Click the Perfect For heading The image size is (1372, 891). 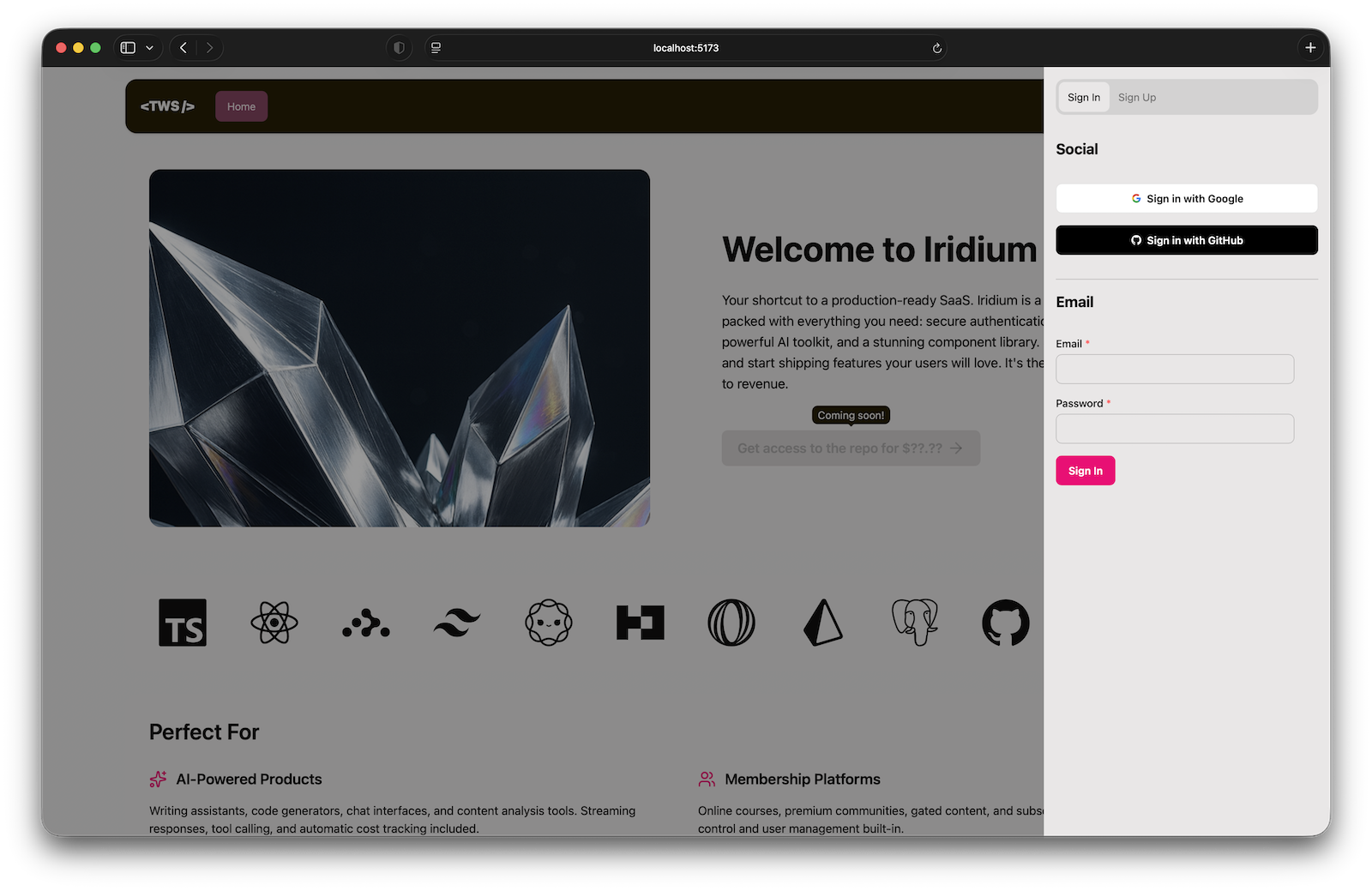(x=204, y=731)
